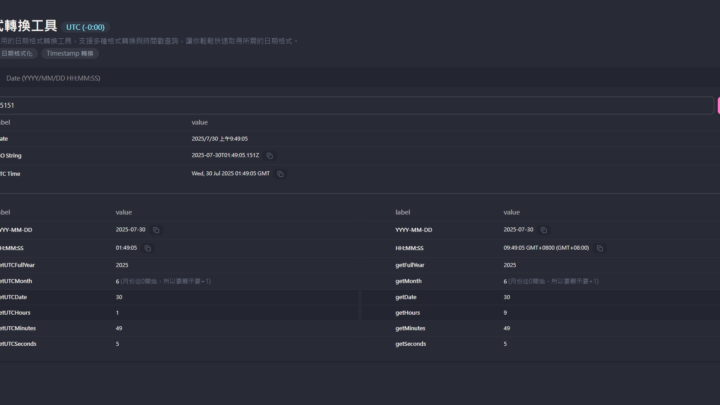Copy the UTC YYYY-MM-DD date value
This screenshot has height=405, width=720.
(x=156, y=230)
